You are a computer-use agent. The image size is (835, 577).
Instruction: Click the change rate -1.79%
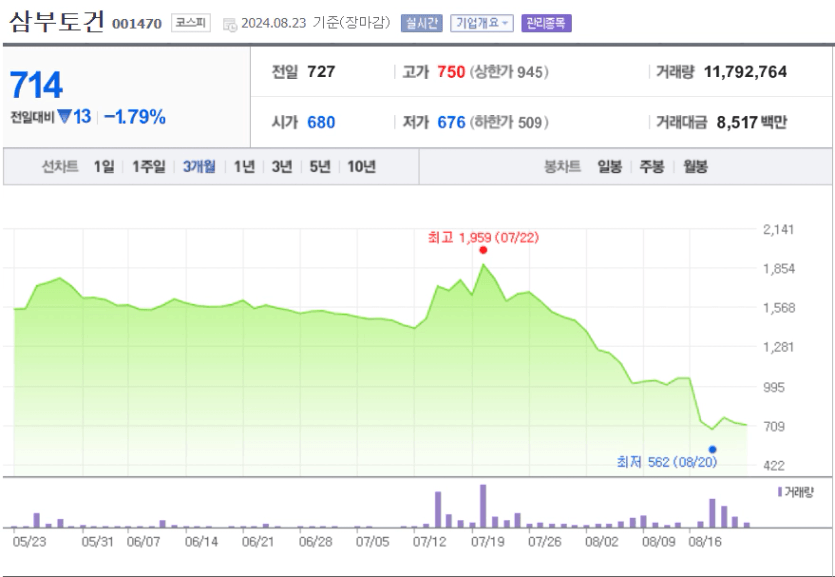(135, 117)
